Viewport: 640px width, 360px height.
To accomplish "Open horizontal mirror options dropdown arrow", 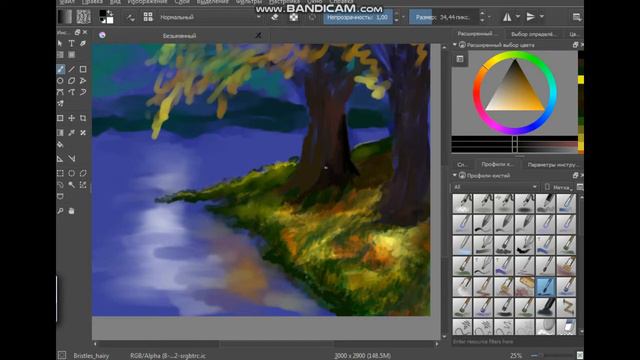I will 518,17.
